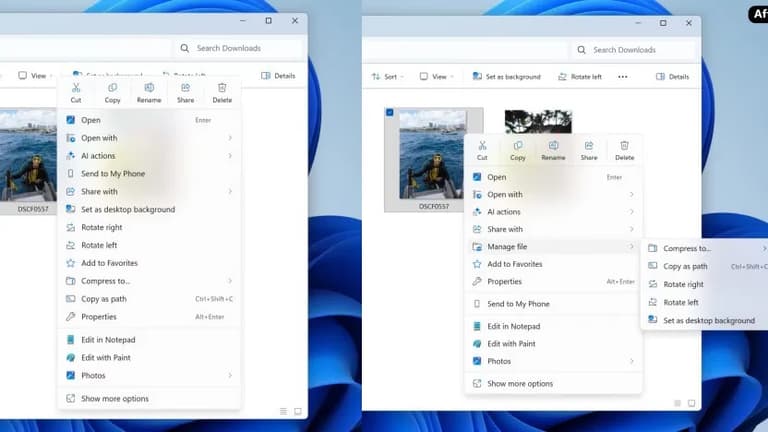
Task: Open View dropdown in right window toolbar
Action: point(437,77)
